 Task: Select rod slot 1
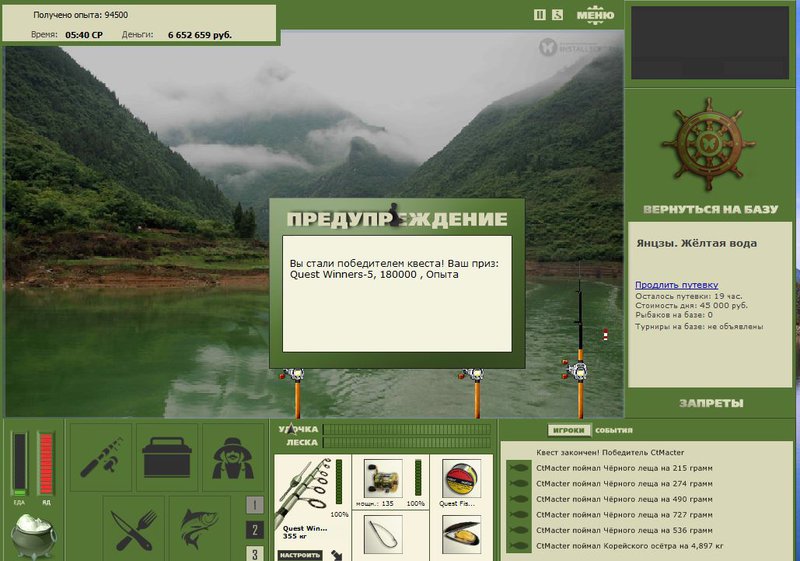255,505
